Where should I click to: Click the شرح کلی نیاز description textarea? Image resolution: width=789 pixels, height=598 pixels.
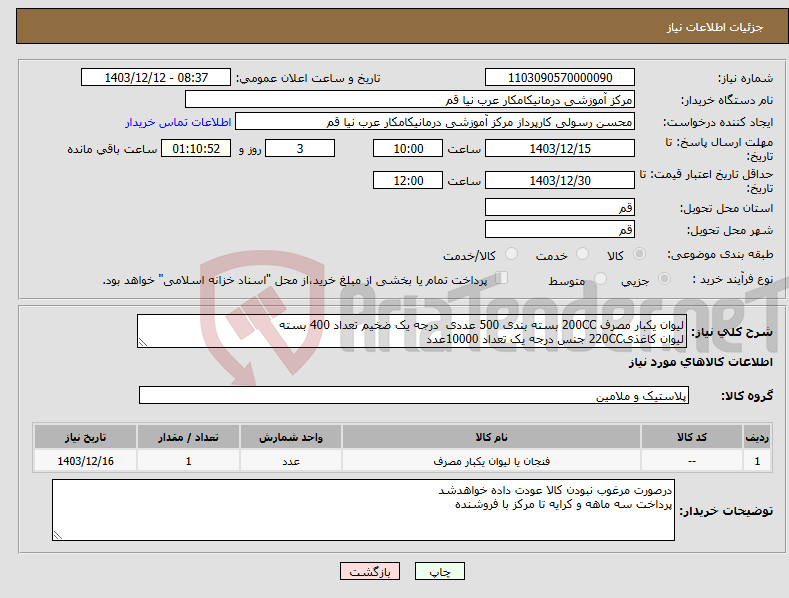coord(412,331)
